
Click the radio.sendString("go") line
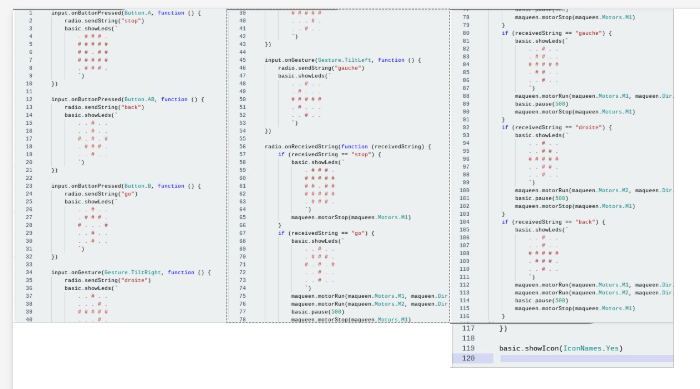coord(101,194)
